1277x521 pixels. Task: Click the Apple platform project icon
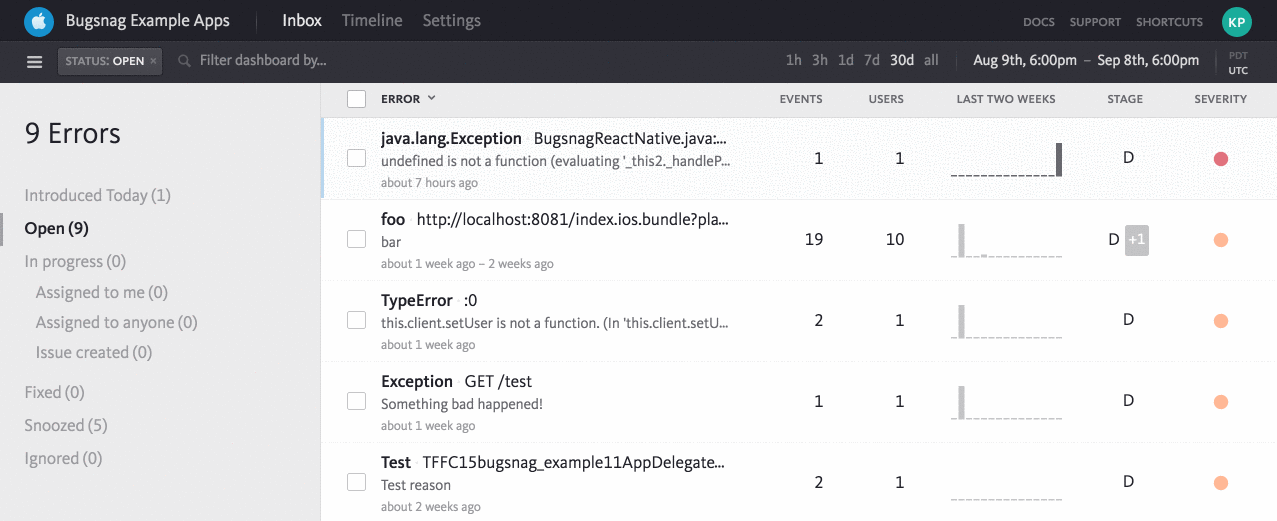[x=38, y=21]
